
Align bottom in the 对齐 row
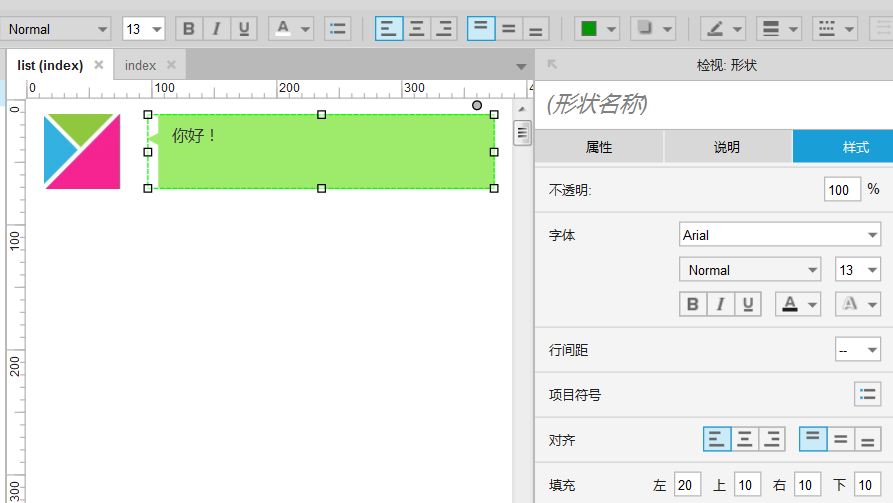[867, 439]
